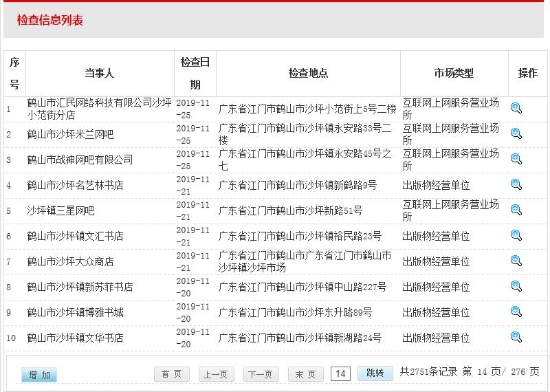Image resolution: width=550 pixels, height=392 pixels.
Task: Click 互联网上网服务营业场所 in 三星网吧 row
Action: coord(451,210)
